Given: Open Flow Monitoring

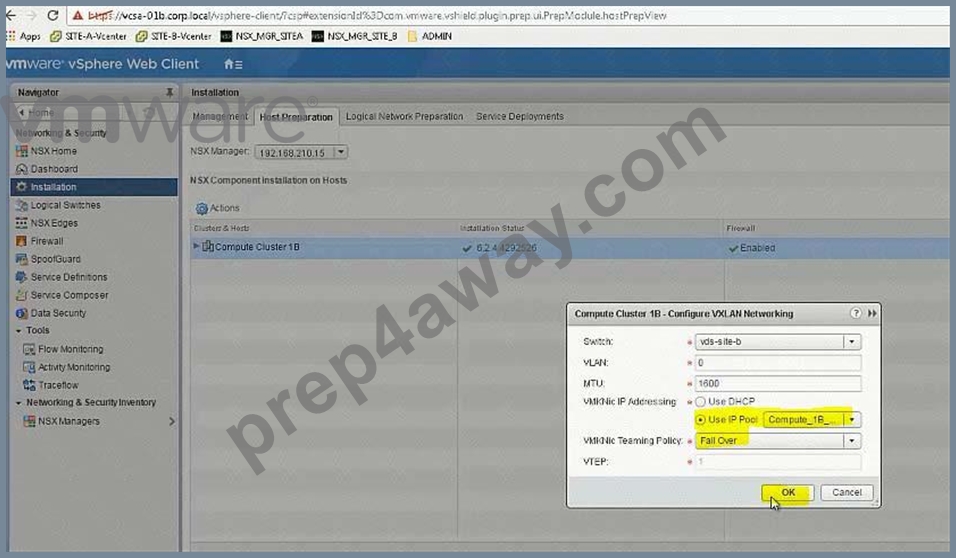Looking at the screenshot, I should 63,349.
